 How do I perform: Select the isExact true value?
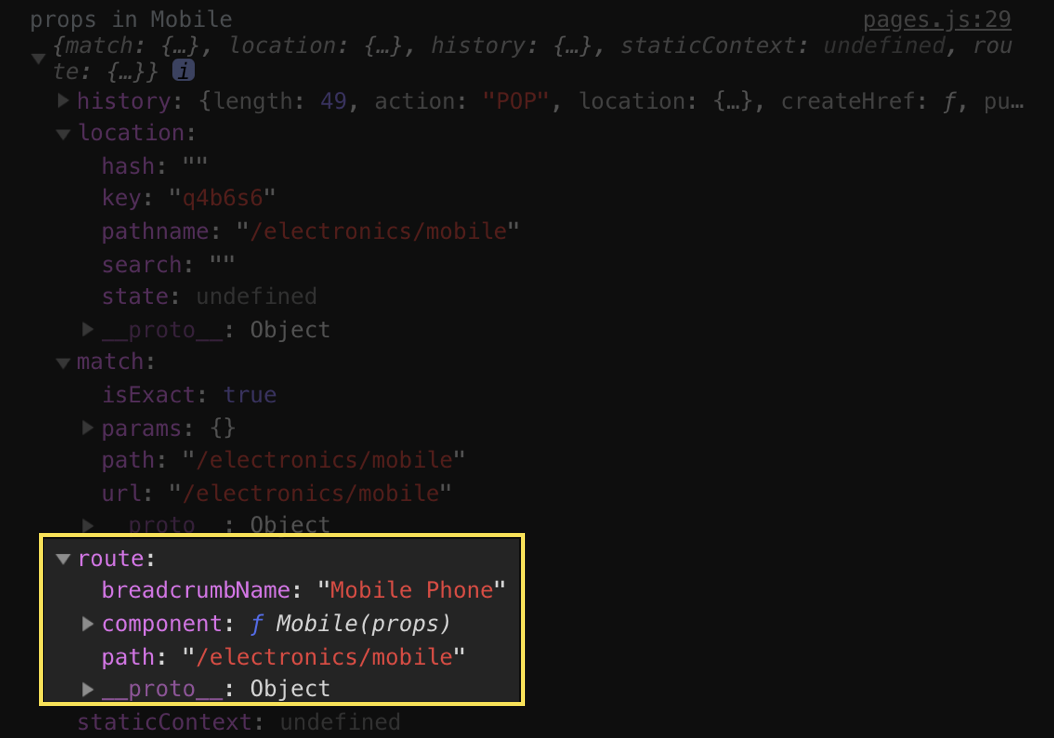[249, 395]
